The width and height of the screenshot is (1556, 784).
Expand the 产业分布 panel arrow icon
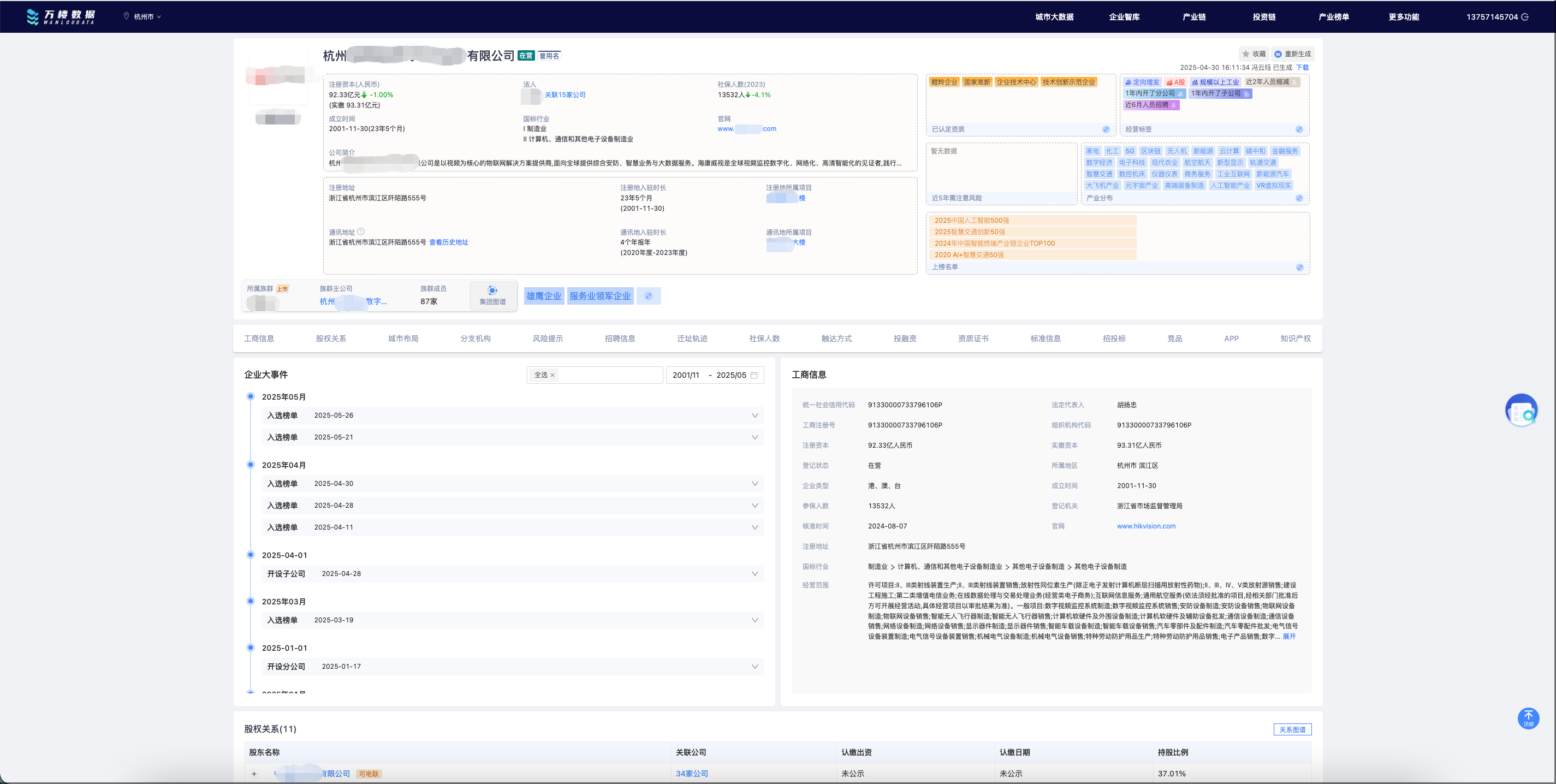coord(1299,198)
